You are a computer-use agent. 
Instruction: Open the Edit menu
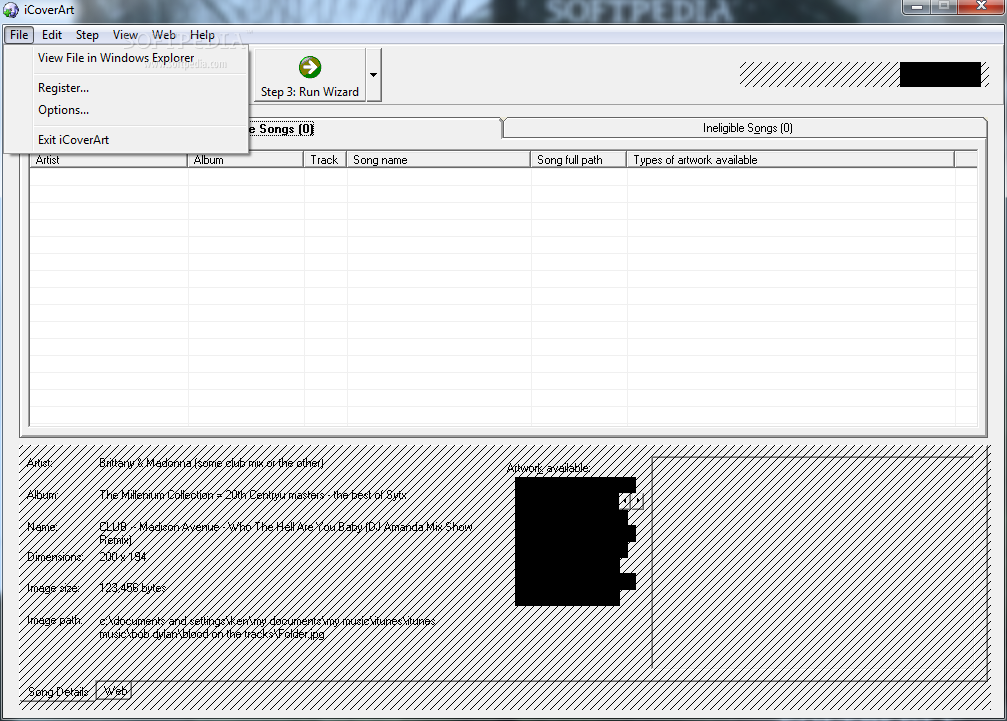[x=52, y=35]
